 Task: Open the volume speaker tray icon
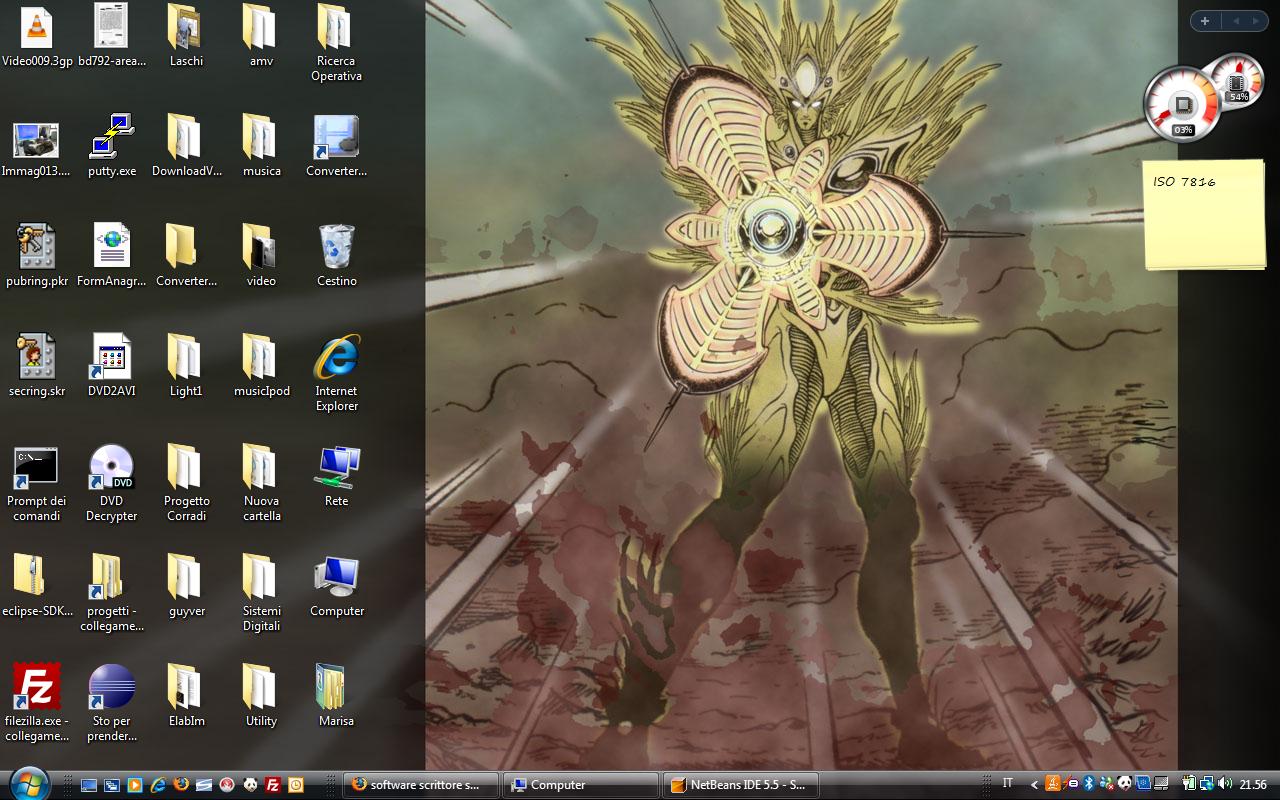pos(1225,784)
